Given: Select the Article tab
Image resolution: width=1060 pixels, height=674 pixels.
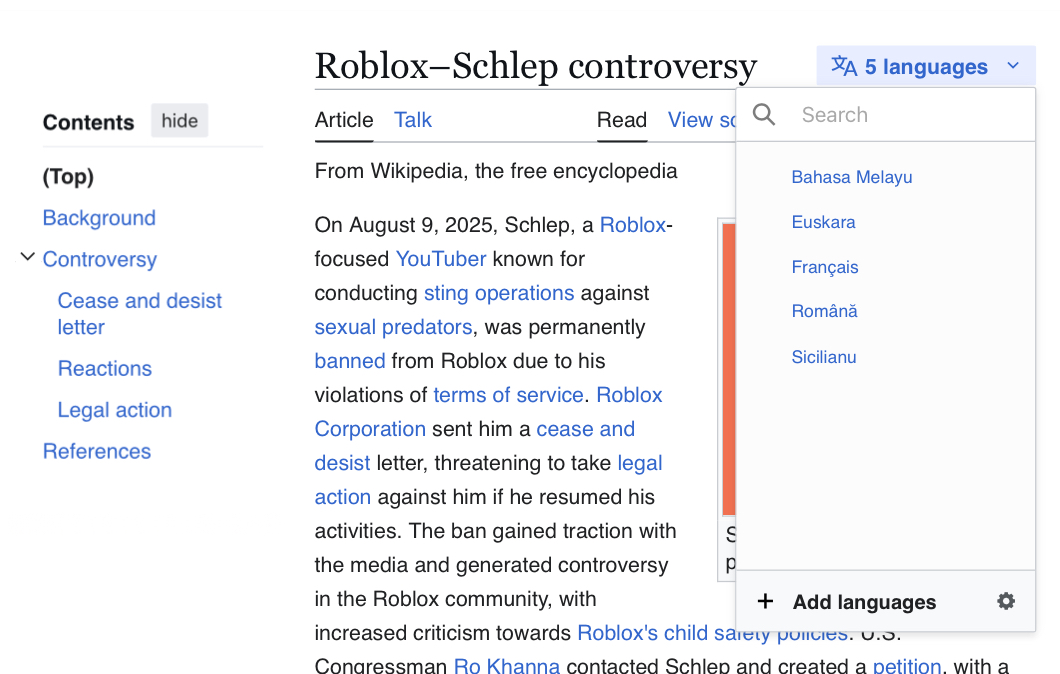Looking at the screenshot, I should (x=344, y=120).
